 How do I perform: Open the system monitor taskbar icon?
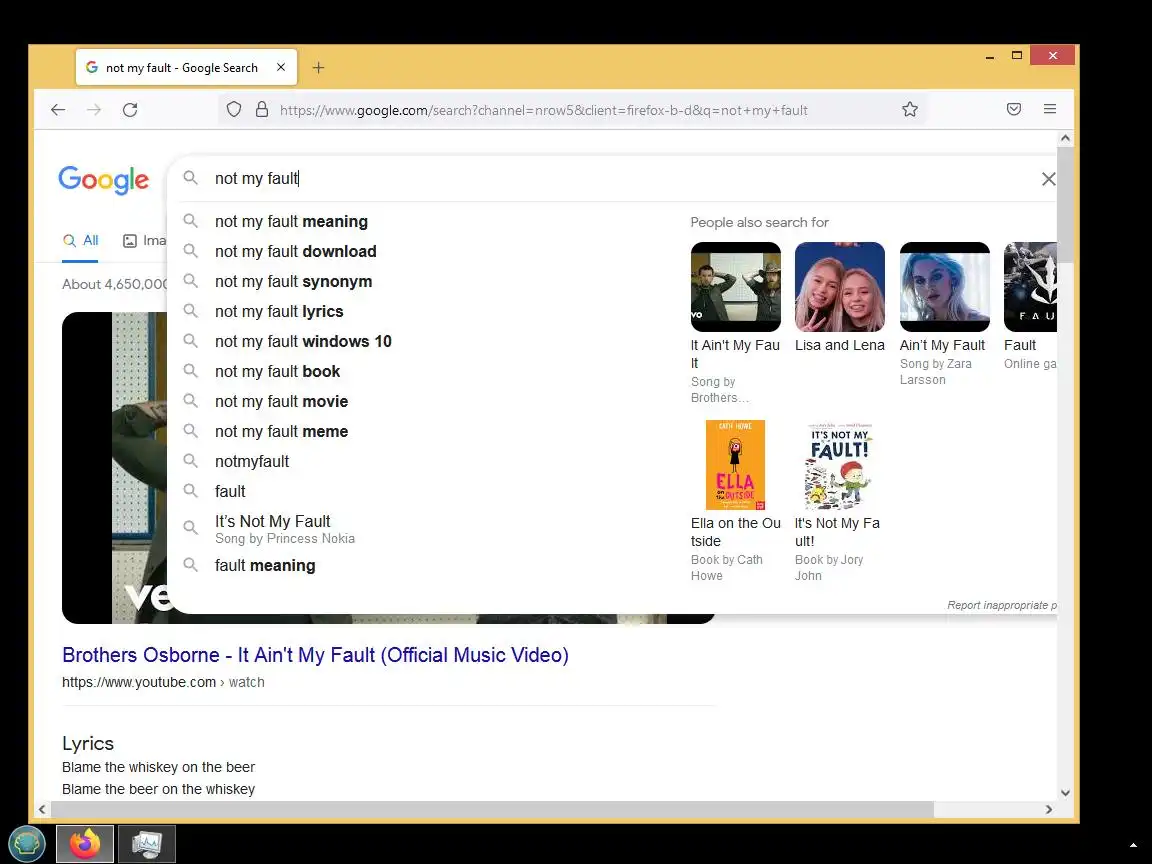[x=147, y=843]
